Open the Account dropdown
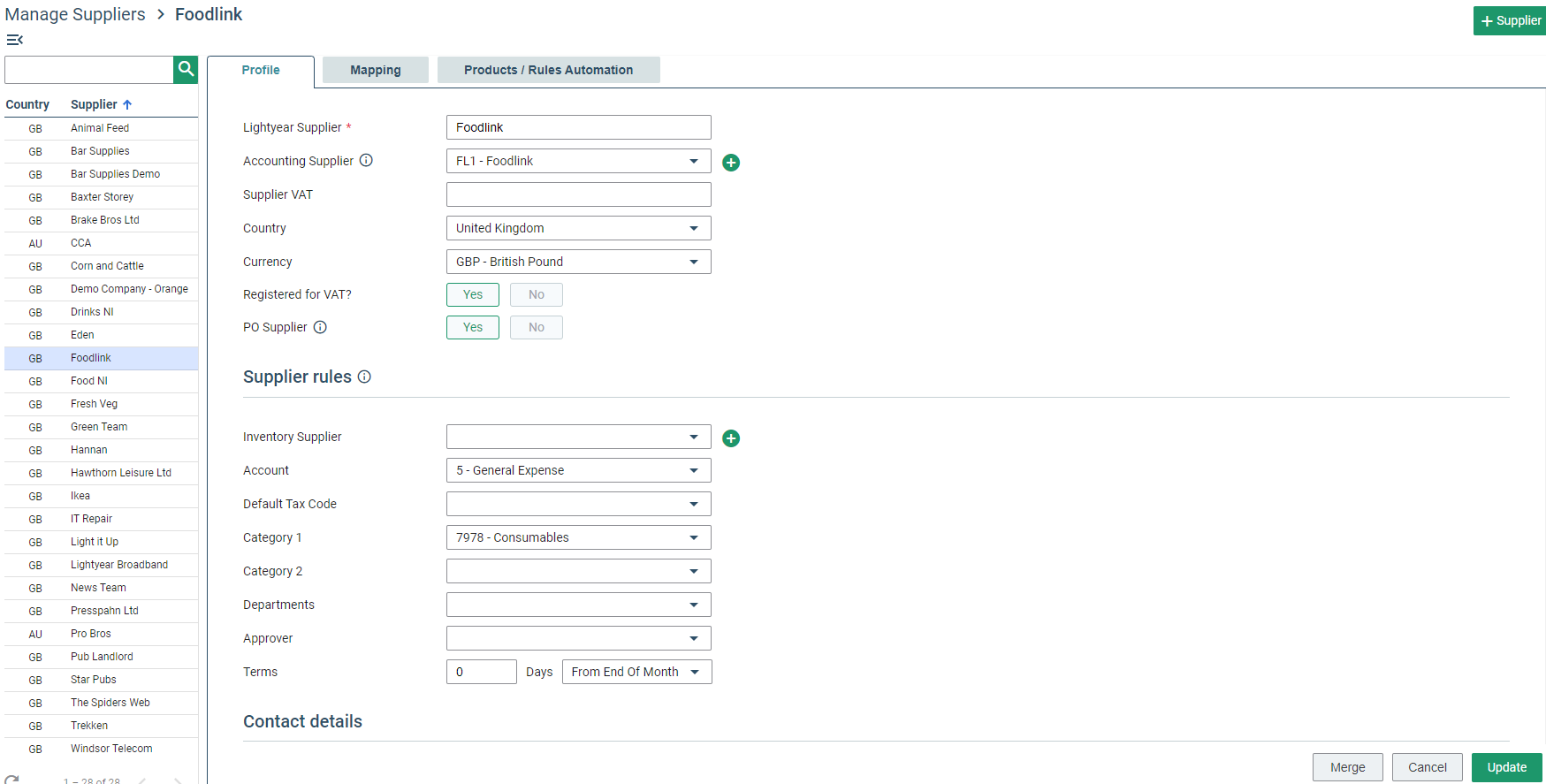1546x784 pixels. tap(579, 470)
